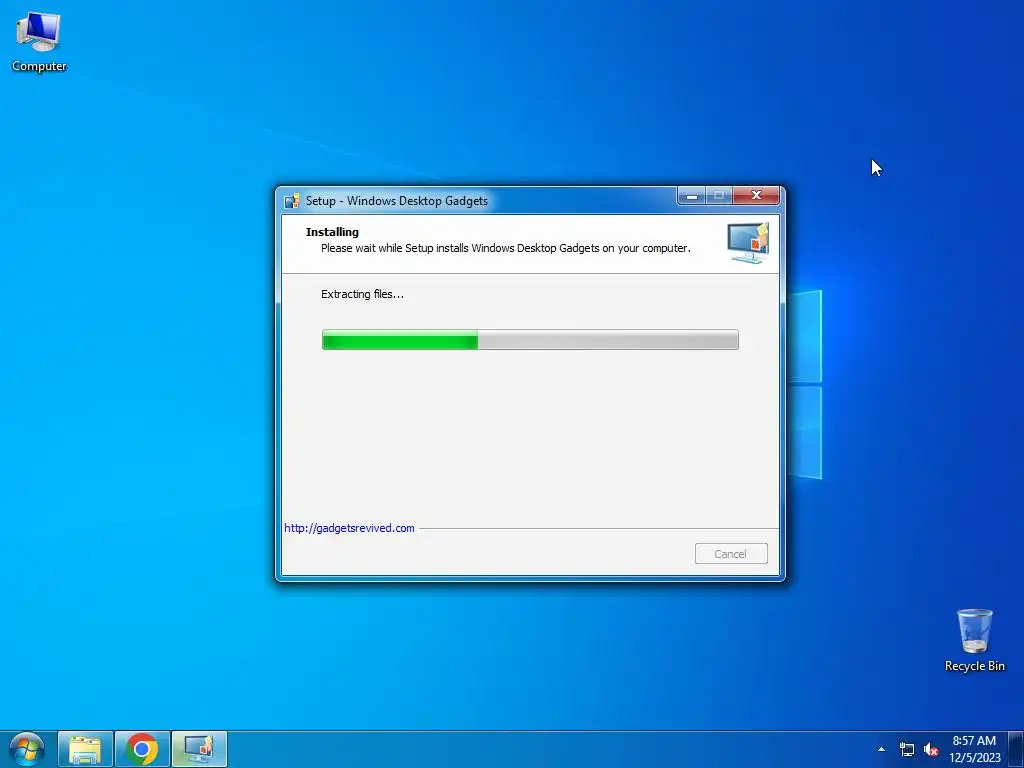
Task: Click the setup icon in title bar
Action: [291, 200]
